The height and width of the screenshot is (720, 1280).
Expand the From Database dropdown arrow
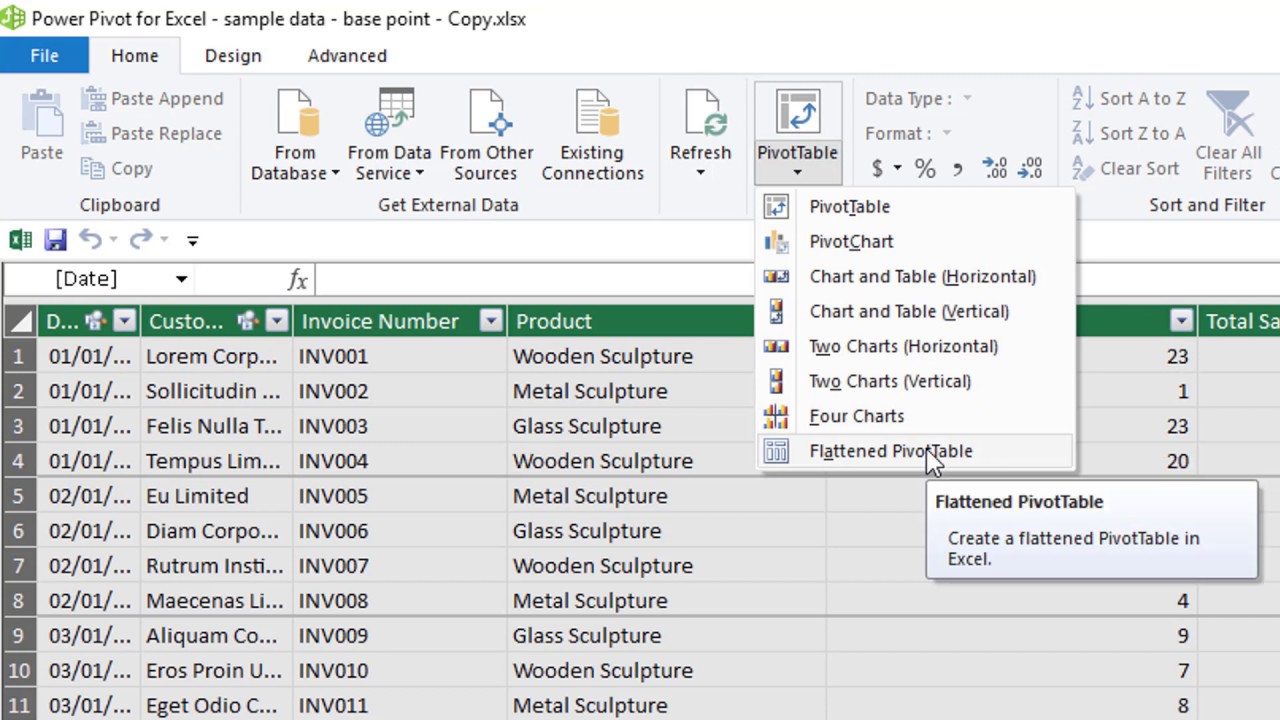335,174
